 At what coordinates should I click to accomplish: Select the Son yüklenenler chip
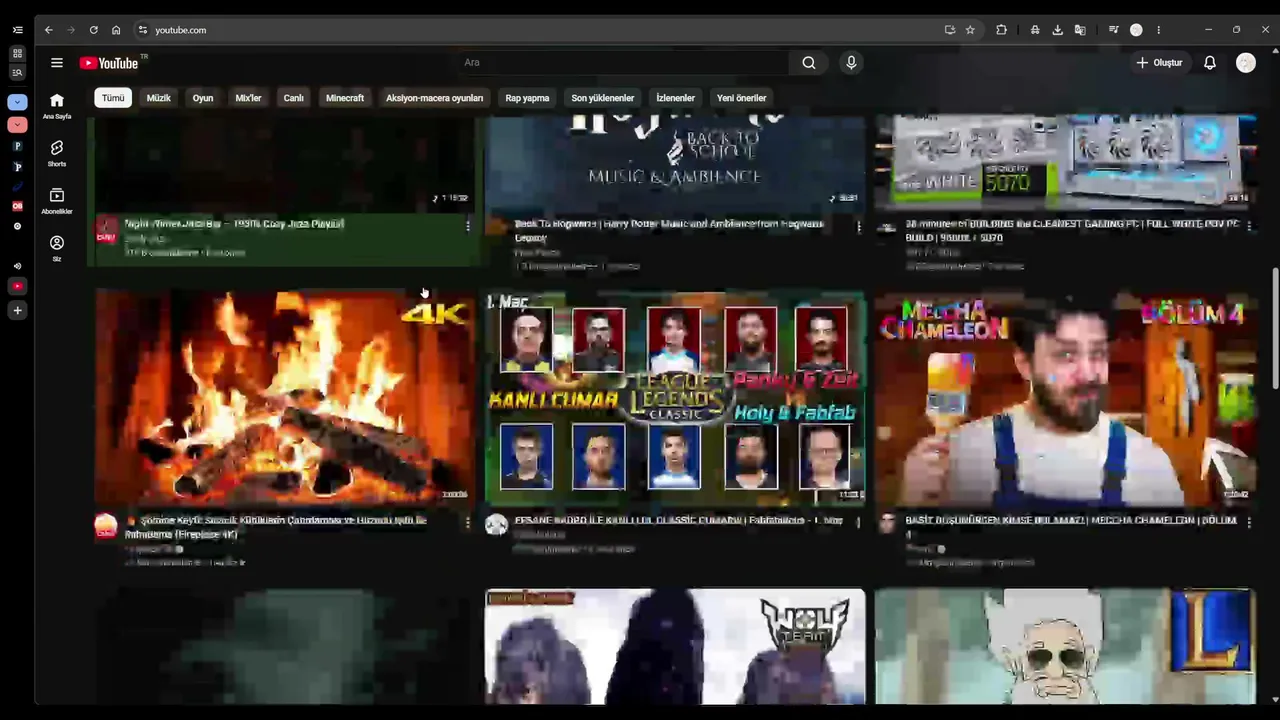pyautogui.click(x=603, y=98)
